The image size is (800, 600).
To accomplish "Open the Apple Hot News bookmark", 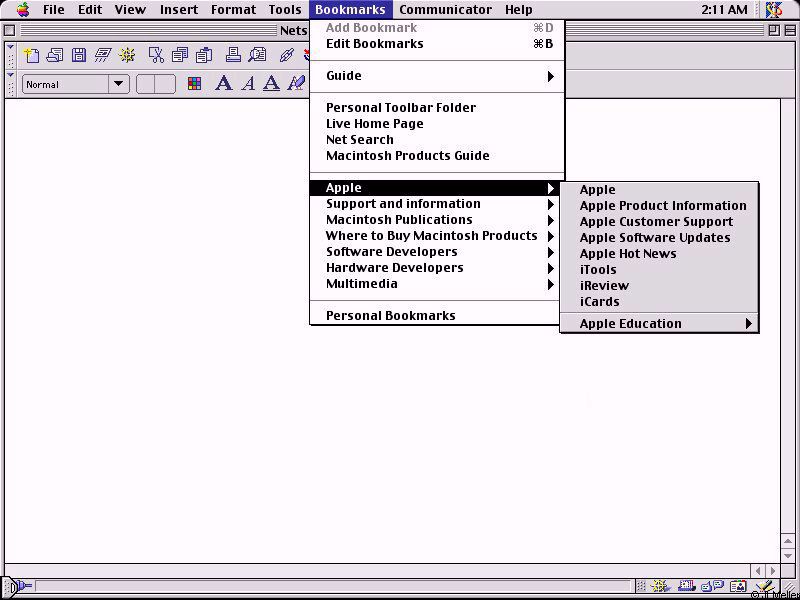I will pyautogui.click(x=628, y=254).
